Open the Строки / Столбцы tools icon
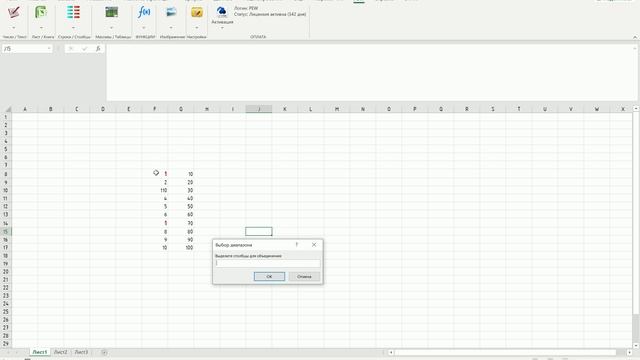This screenshot has height=360, width=640. tap(73, 13)
